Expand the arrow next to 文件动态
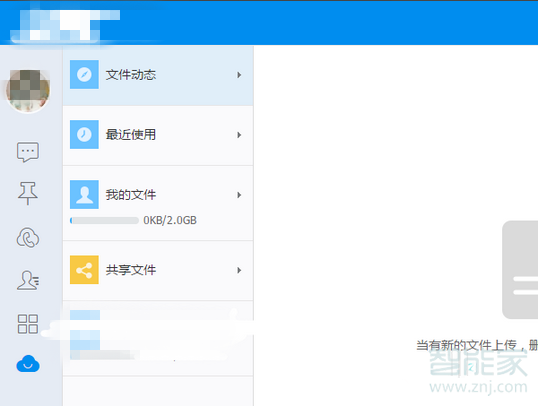 point(239,75)
